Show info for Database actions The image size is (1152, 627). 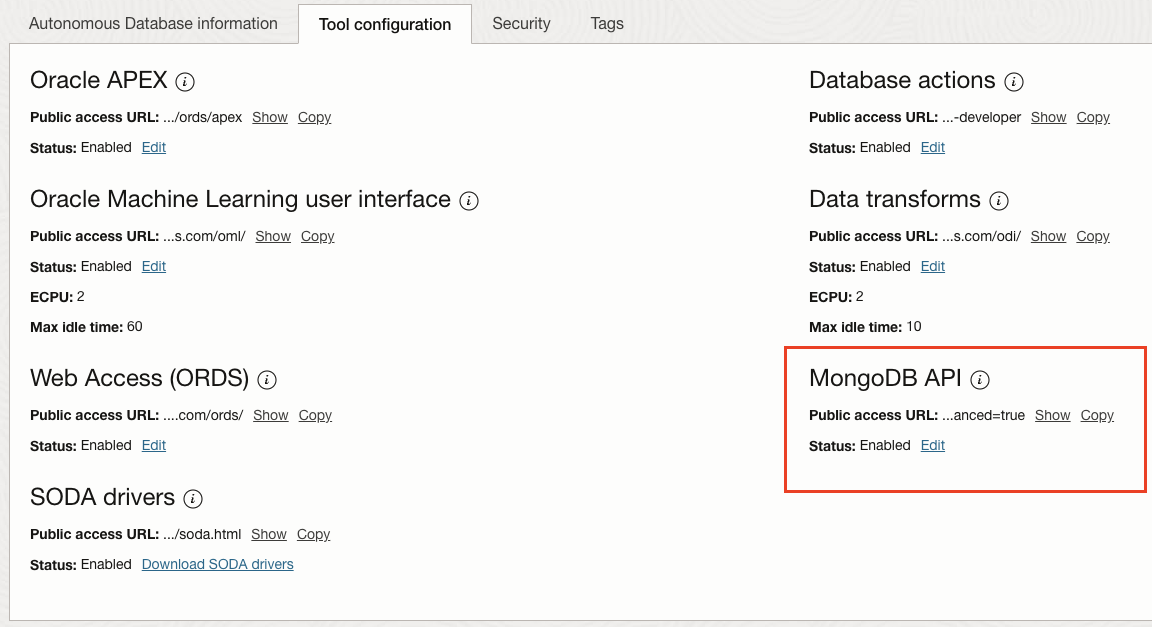1013,82
